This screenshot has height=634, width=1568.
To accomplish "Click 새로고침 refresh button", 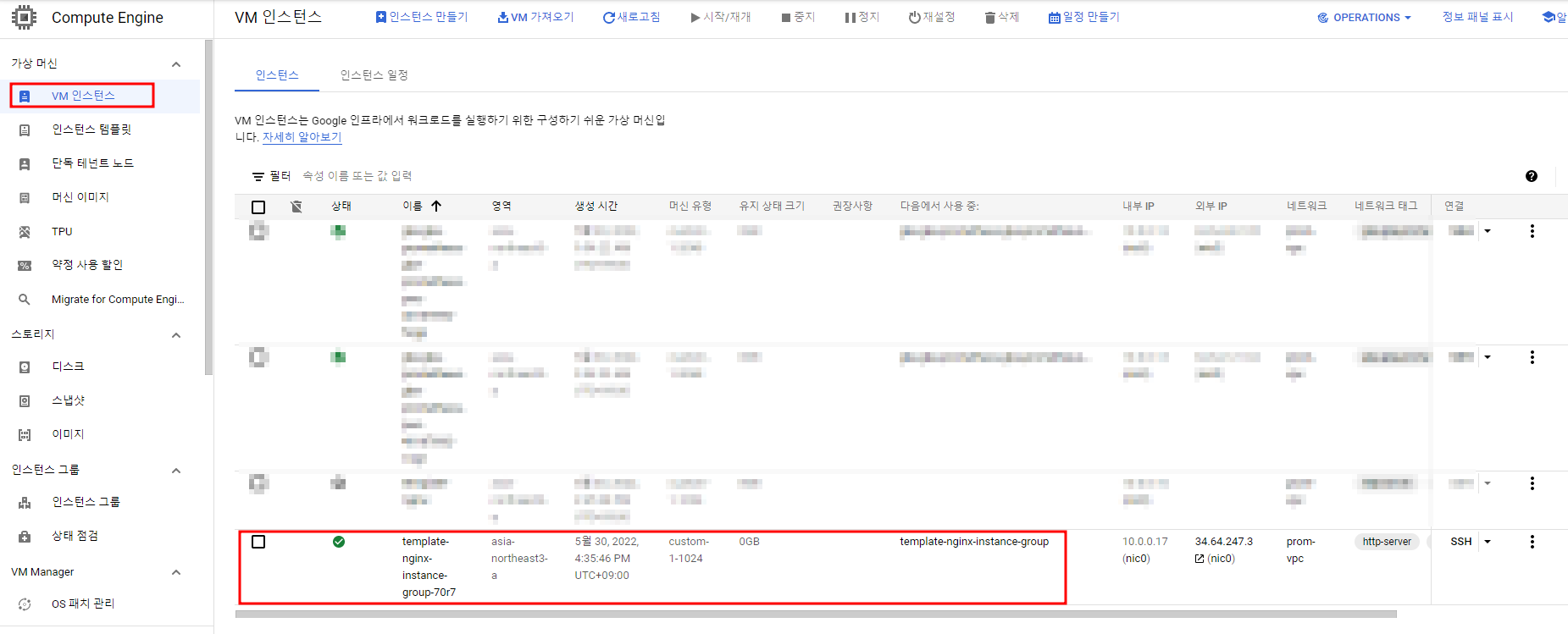I will pos(631,17).
